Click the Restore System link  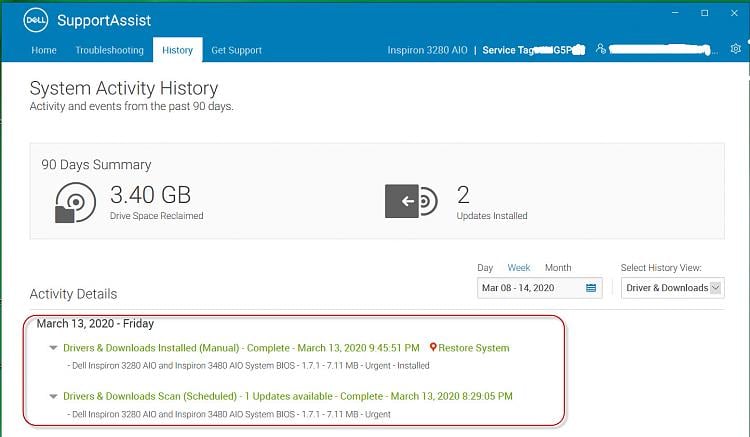[474, 348]
